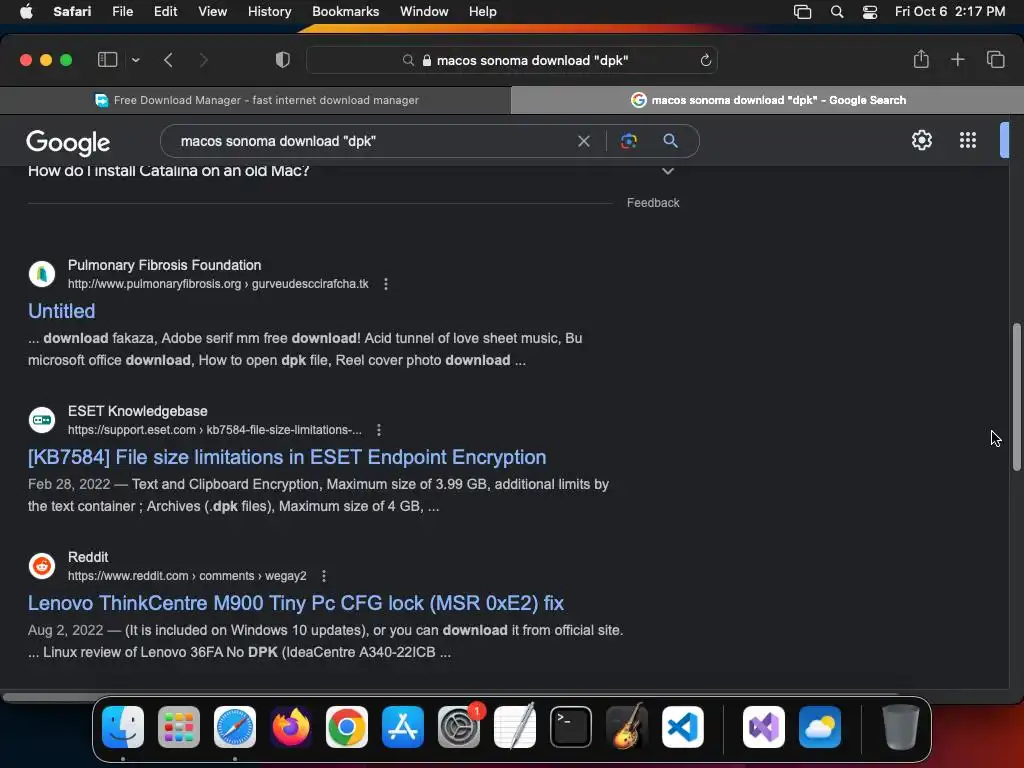Open Terminal from the Dock

coord(571,726)
